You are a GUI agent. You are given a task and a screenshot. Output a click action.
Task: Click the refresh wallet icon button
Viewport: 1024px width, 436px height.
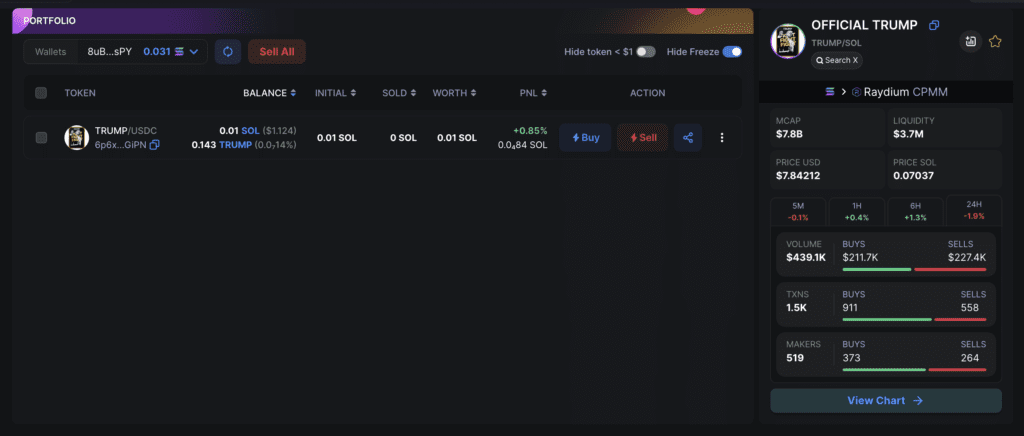pyautogui.click(x=227, y=52)
